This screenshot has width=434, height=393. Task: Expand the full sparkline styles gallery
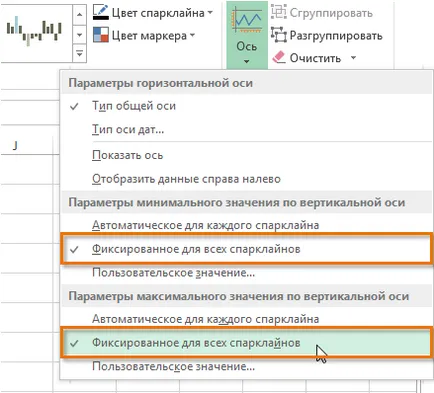pos(79,53)
